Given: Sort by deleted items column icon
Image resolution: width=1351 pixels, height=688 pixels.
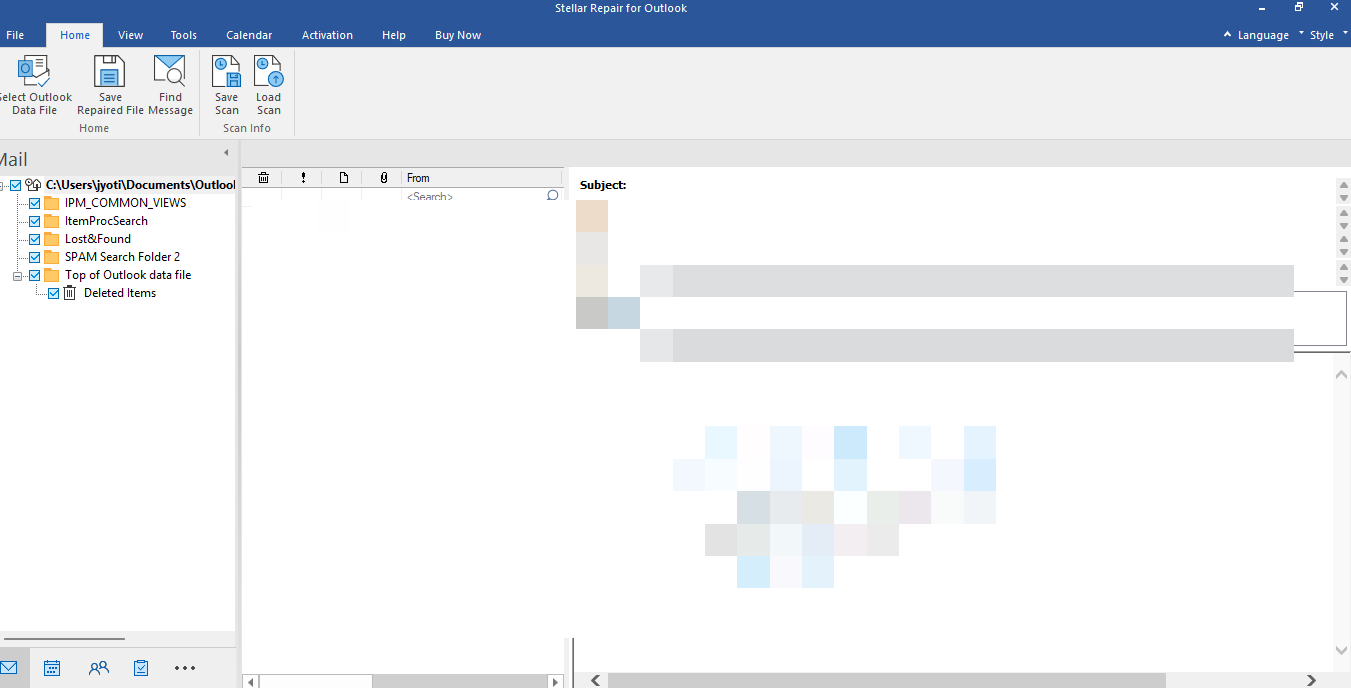Looking at the screenshot, I should point(263,178).
